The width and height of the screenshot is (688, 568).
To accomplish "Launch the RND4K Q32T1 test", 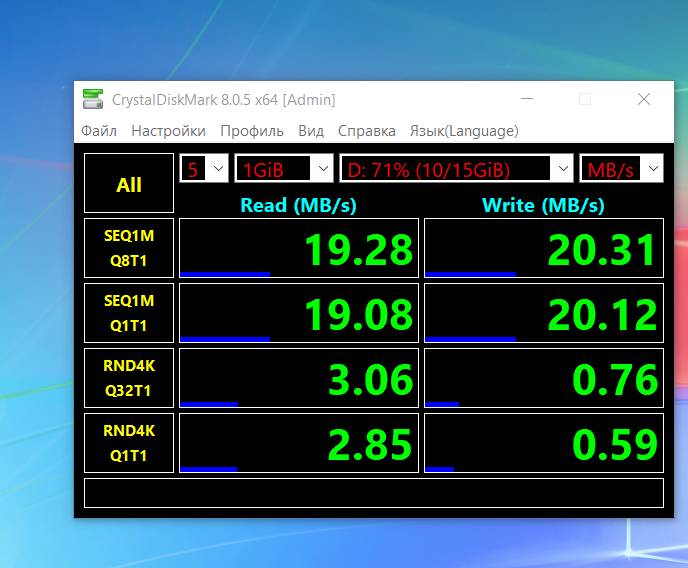I will click(129, 378).
